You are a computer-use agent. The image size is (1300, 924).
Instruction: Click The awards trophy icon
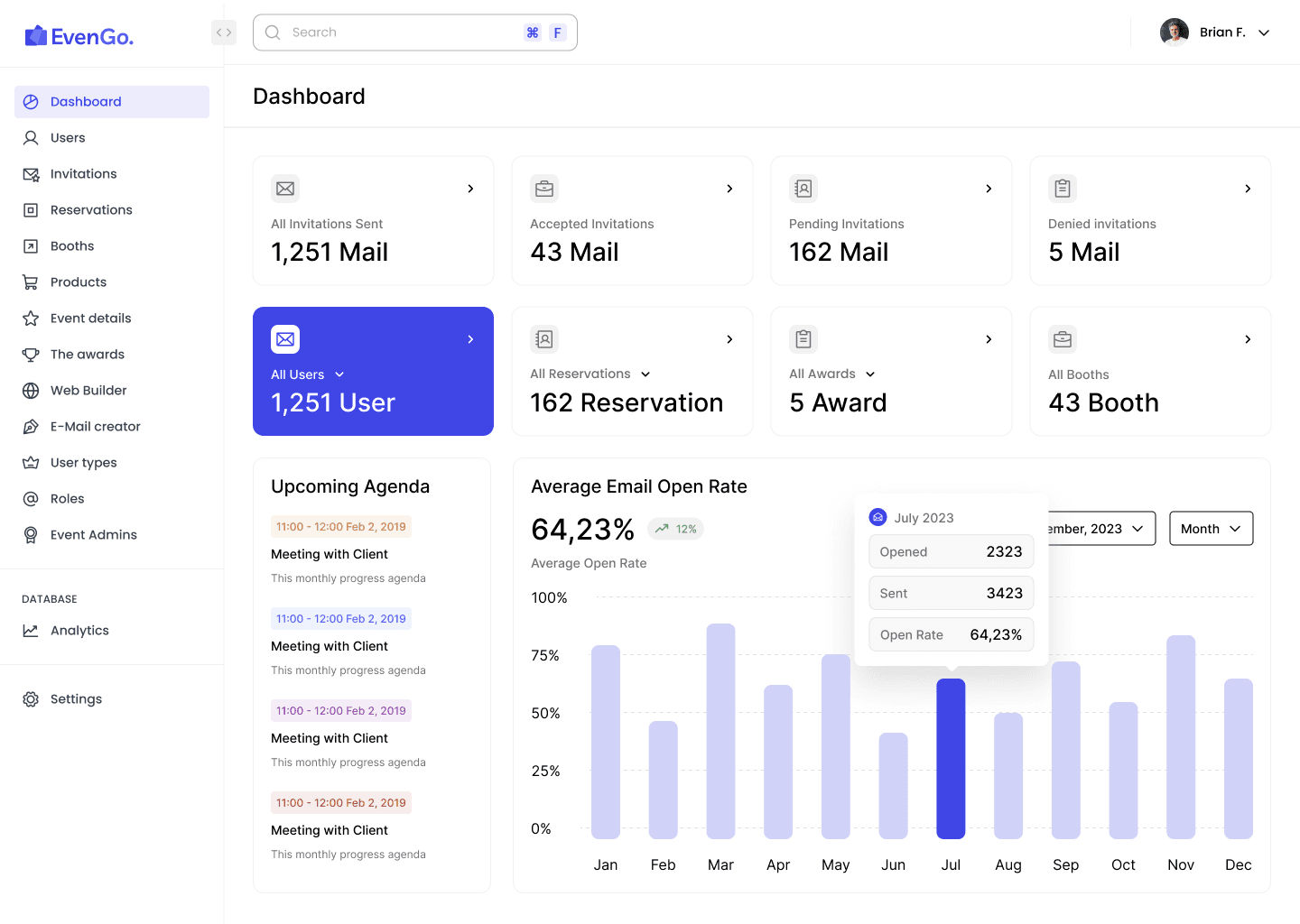click(31, 355)
